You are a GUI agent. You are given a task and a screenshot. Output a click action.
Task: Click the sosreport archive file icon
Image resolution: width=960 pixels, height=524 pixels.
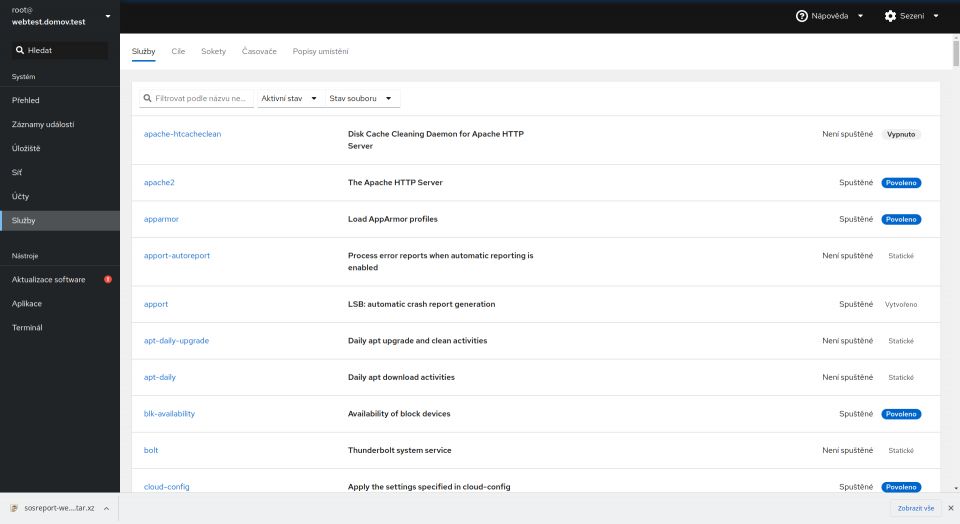click(14, 508)
